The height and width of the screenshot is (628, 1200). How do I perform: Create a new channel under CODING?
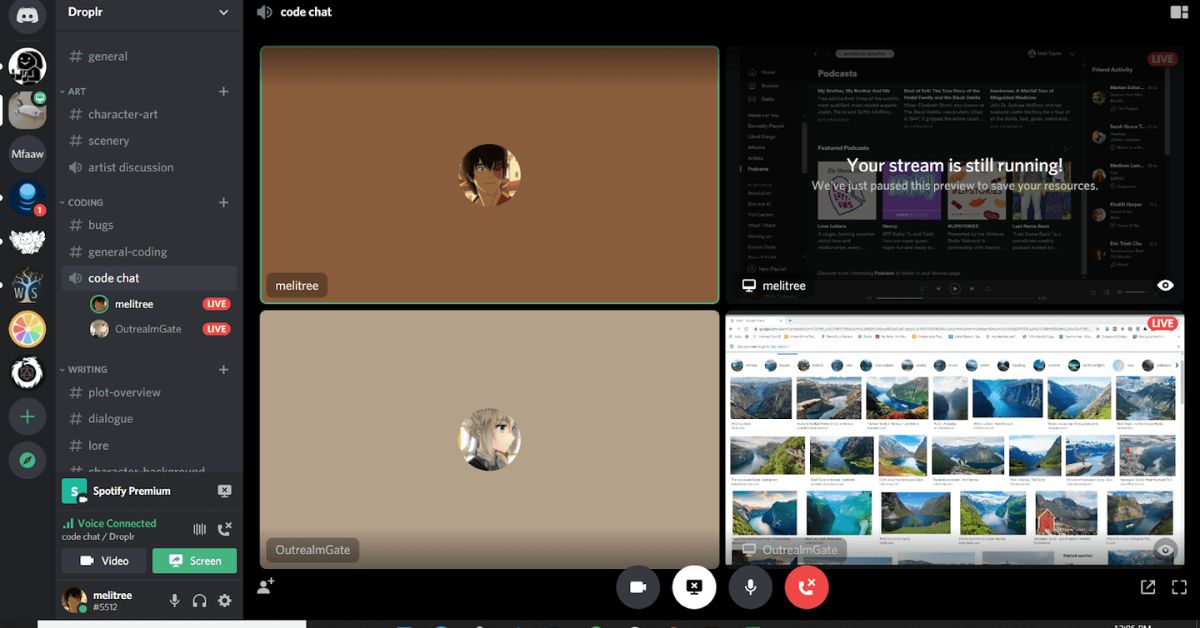pyautogui.click(x=223, y=201)
